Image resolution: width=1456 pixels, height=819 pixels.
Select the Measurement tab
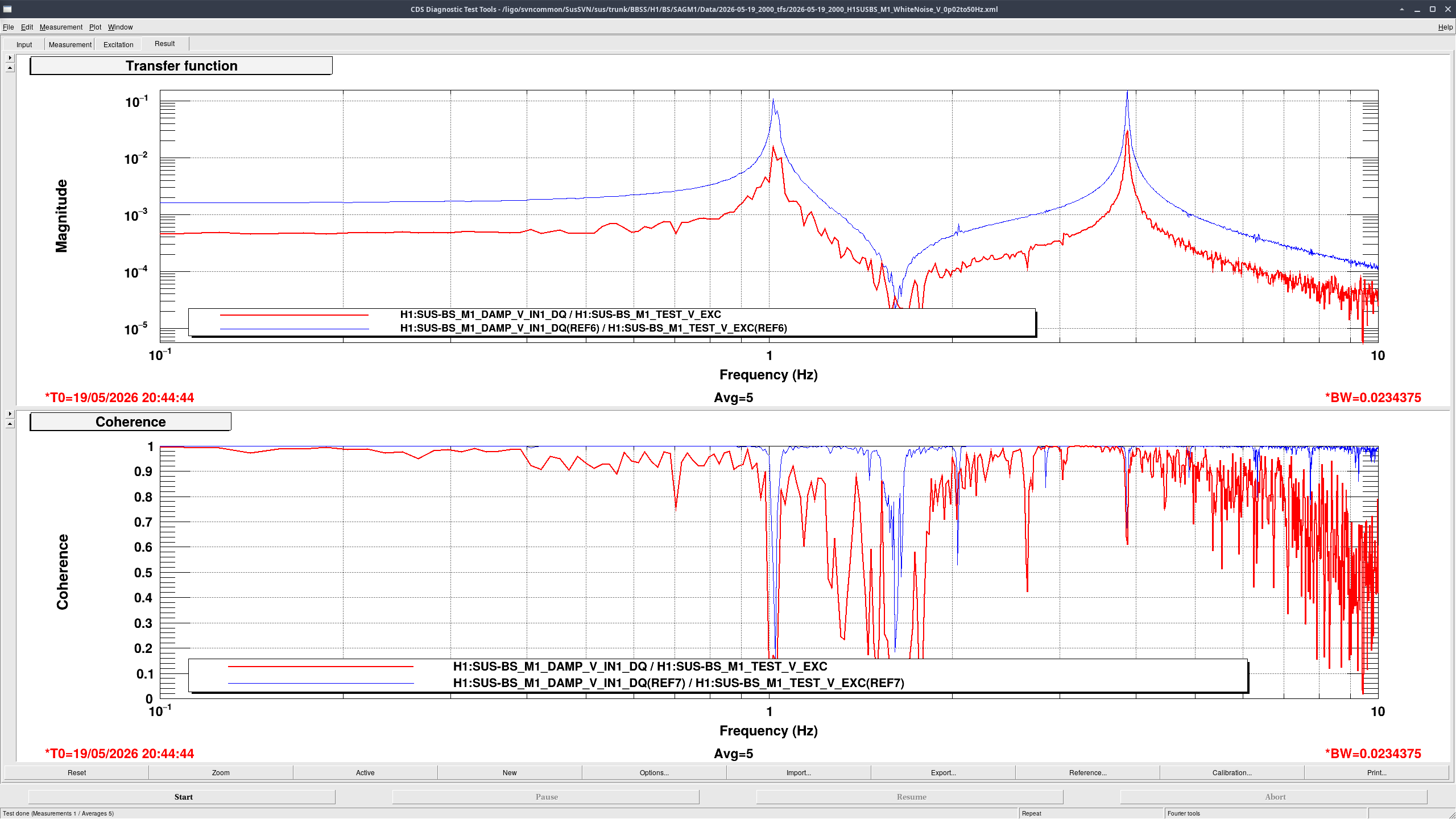tap(70, 44)
